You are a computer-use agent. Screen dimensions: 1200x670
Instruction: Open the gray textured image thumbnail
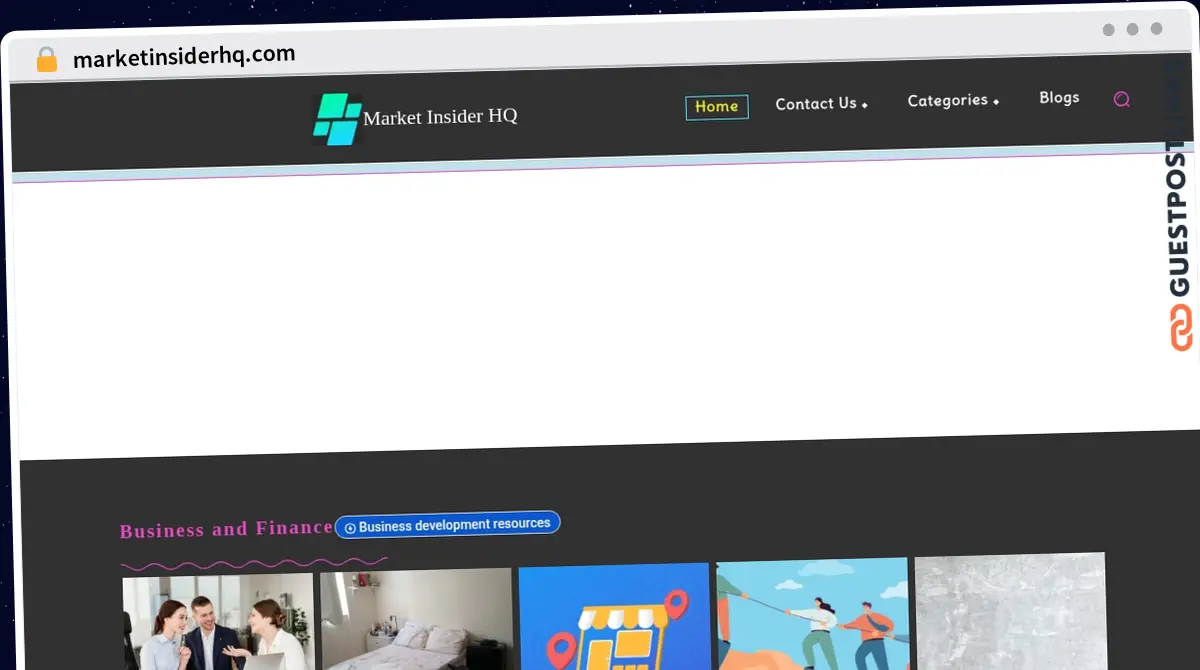click(1010, 610)
